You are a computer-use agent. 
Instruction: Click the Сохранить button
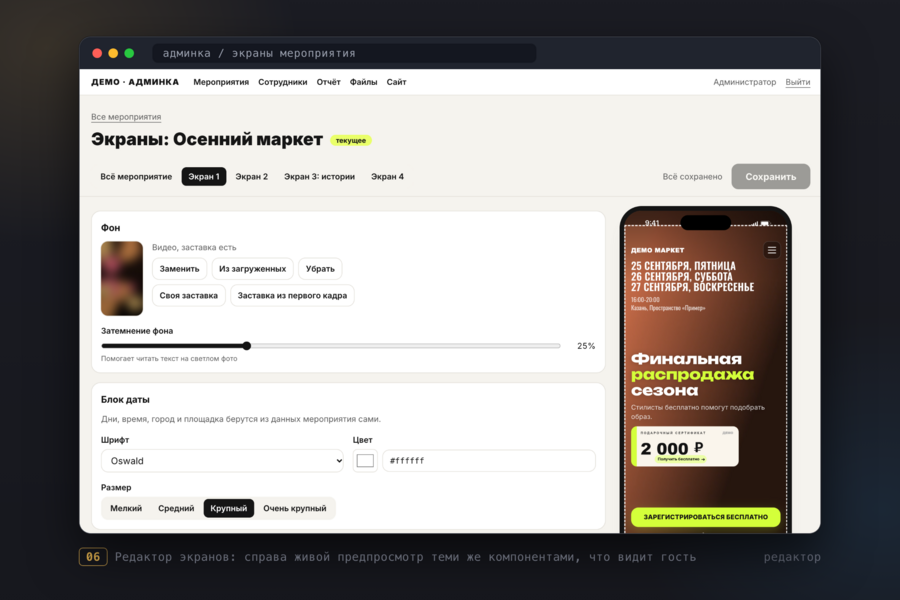coord(770,177)
